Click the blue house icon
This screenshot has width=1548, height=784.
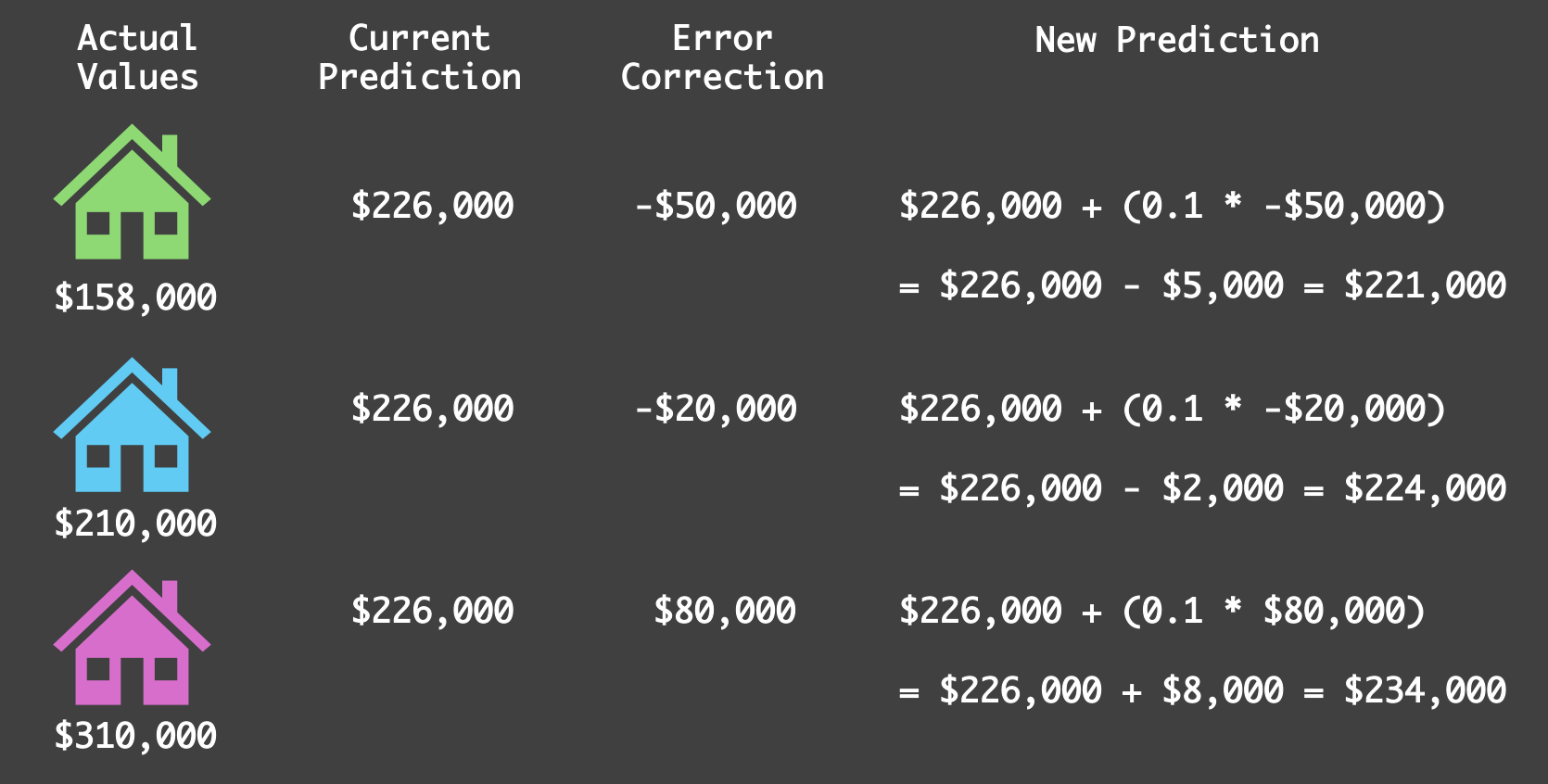133,427
